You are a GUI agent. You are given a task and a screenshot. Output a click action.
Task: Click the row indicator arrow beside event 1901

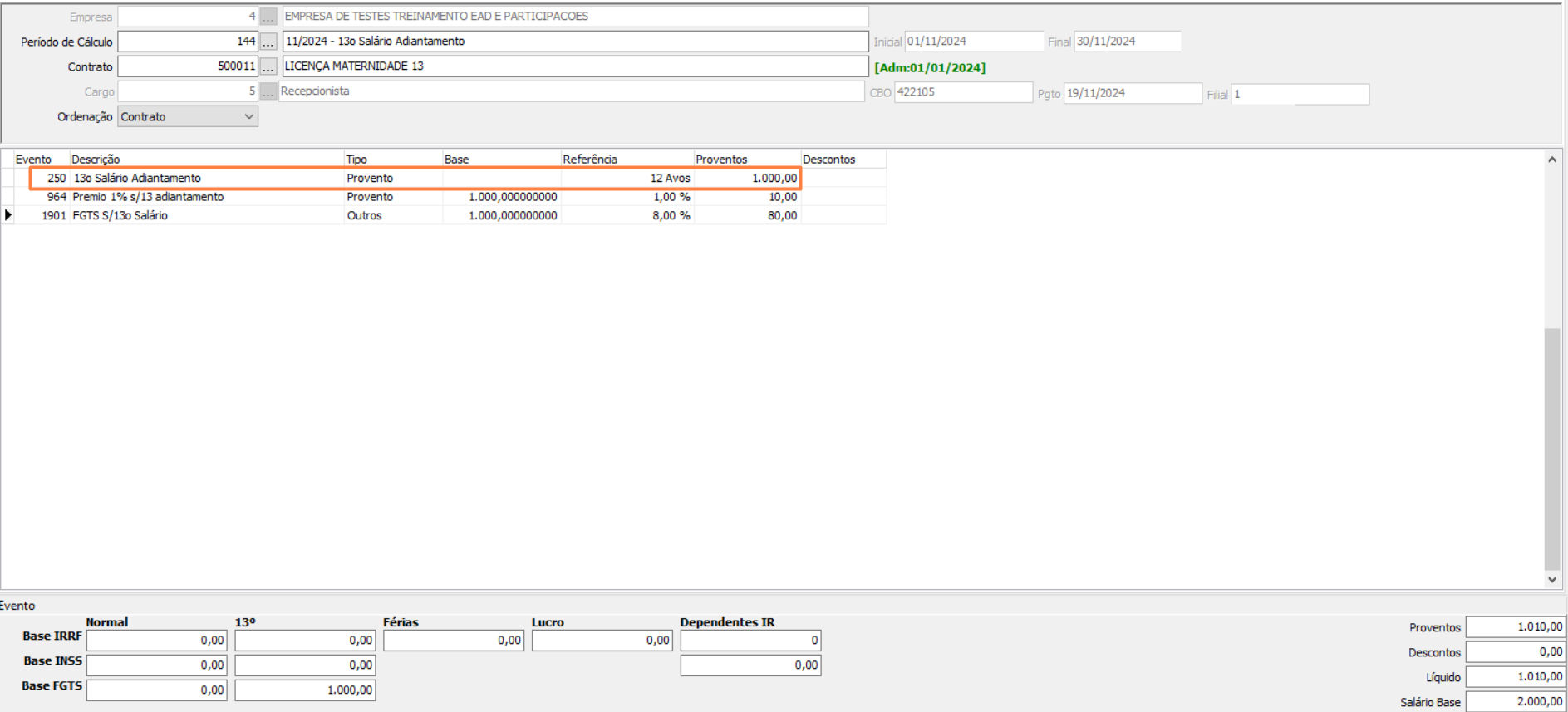[8, 215]
